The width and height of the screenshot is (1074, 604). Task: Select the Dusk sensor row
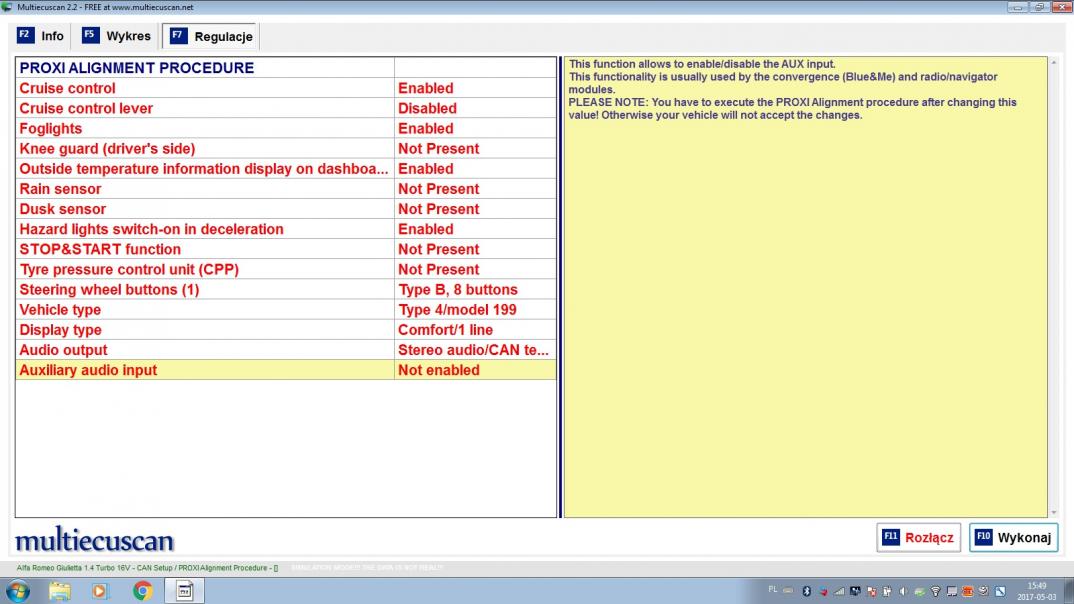[286, 209]
